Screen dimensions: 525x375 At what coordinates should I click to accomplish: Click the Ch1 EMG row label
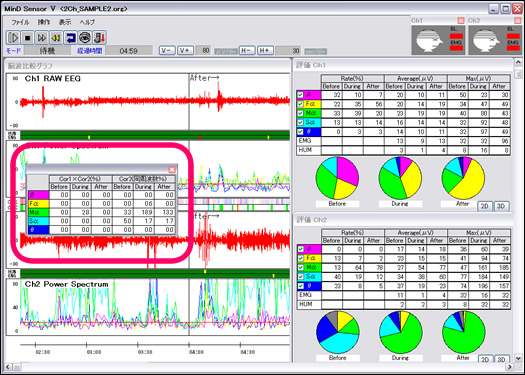click(305, 141)
